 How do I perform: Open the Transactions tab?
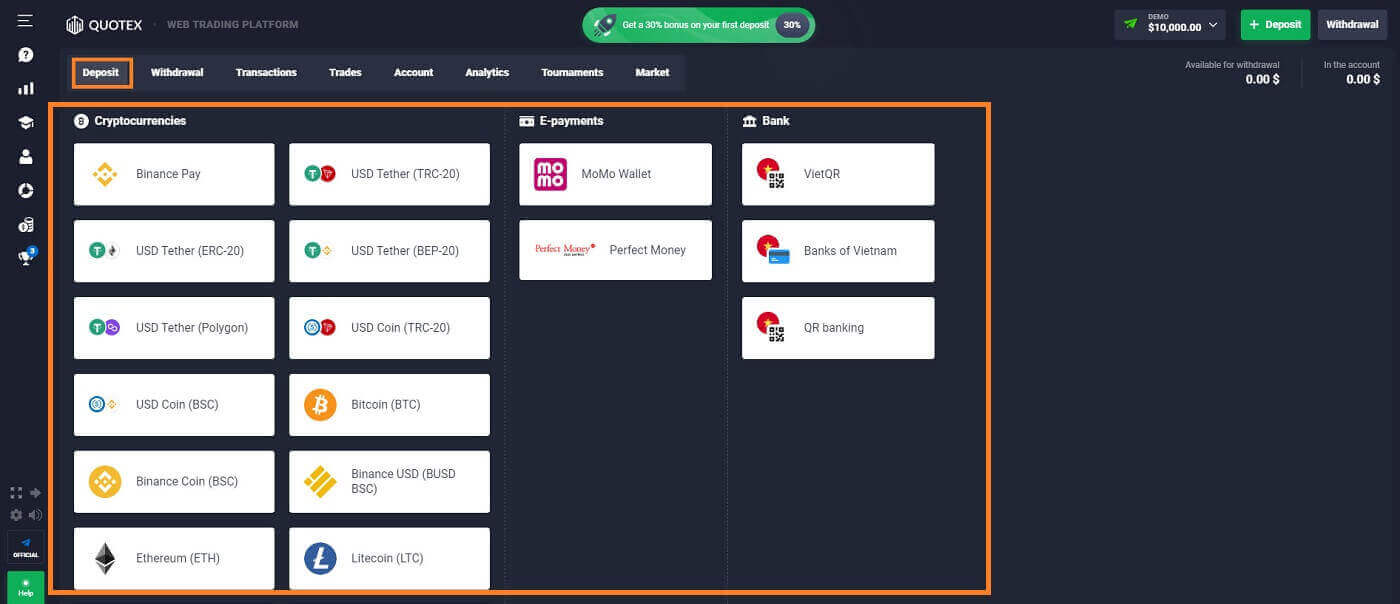point(266,73)
